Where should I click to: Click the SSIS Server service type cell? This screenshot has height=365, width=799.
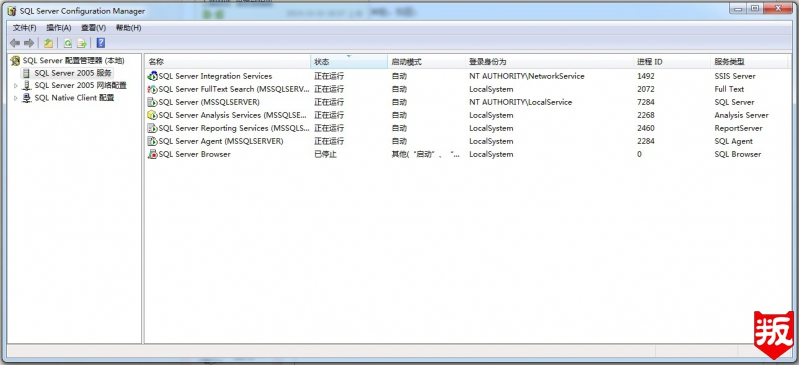tap(735, 76)
